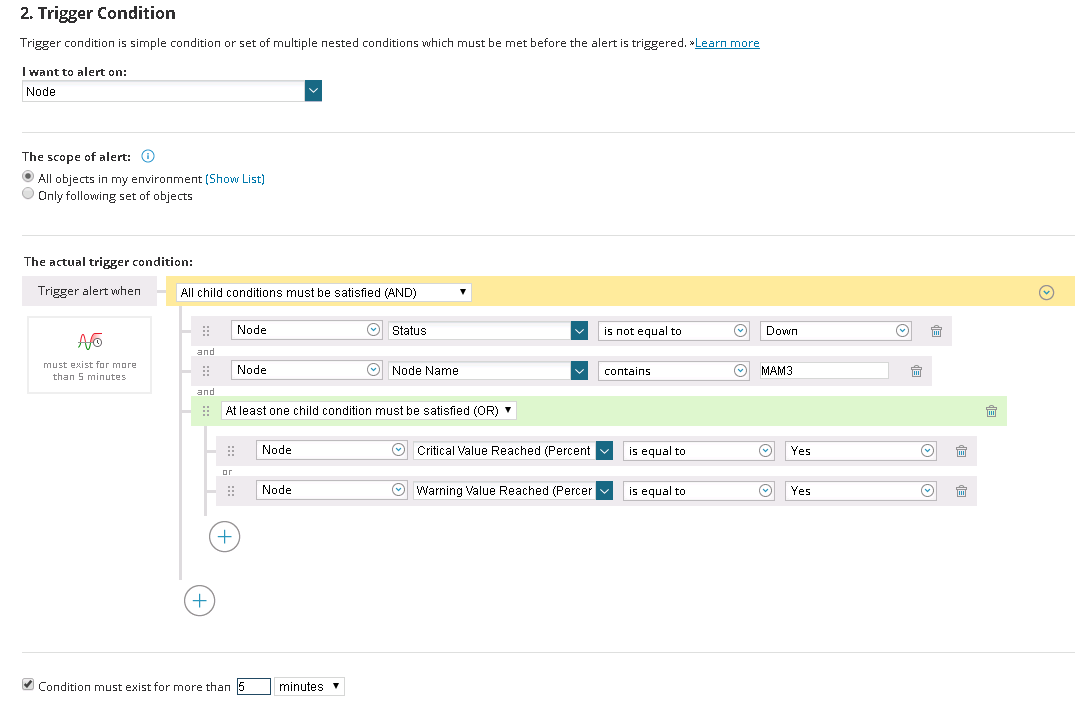The height and width of the screenshot is (709, 1075).
Task: Open the Down value dropdown
Action: (x=835, y=331)
